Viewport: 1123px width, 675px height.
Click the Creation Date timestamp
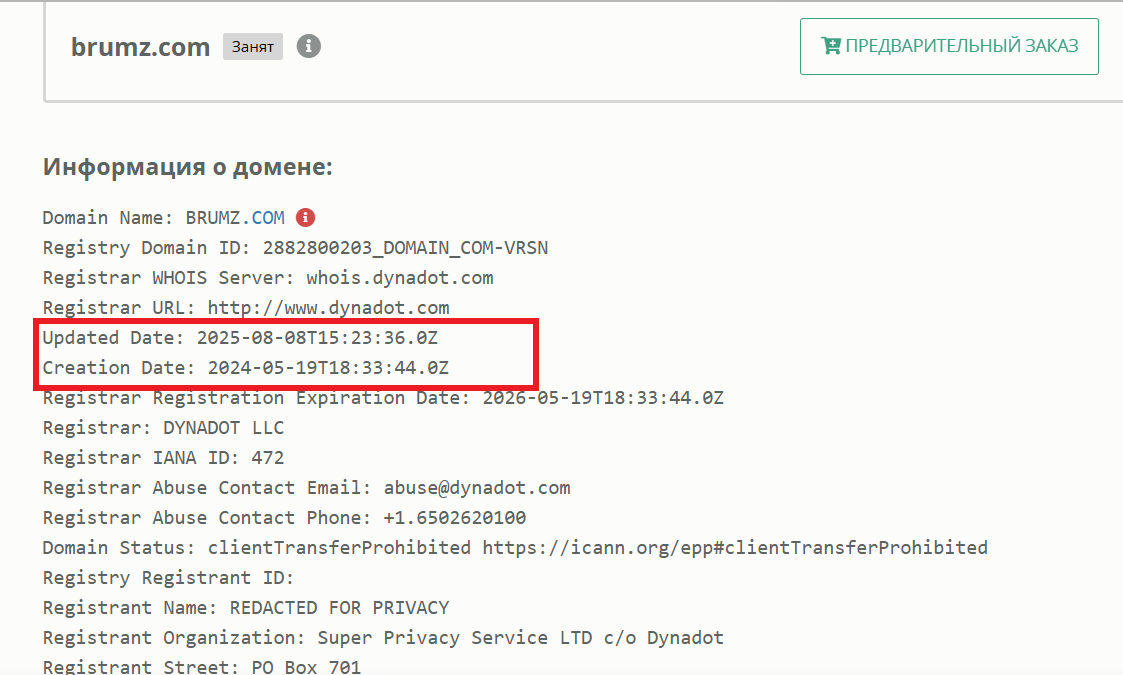[x=328, y=367]
